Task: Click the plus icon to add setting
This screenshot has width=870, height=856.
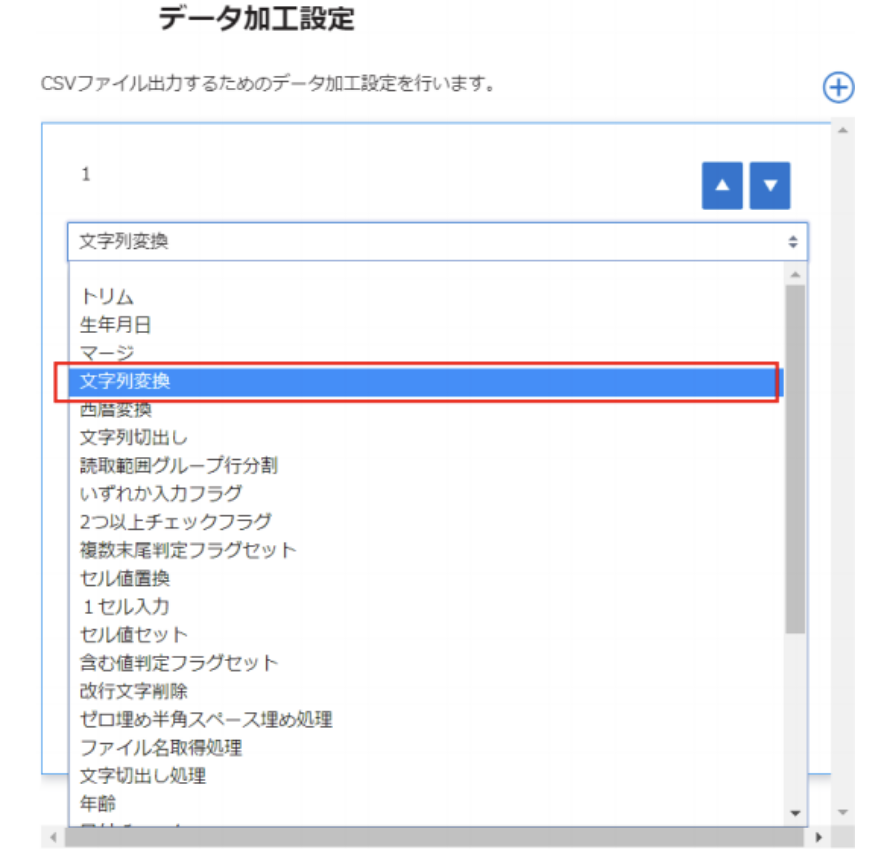Action: [x=838, y=88]
